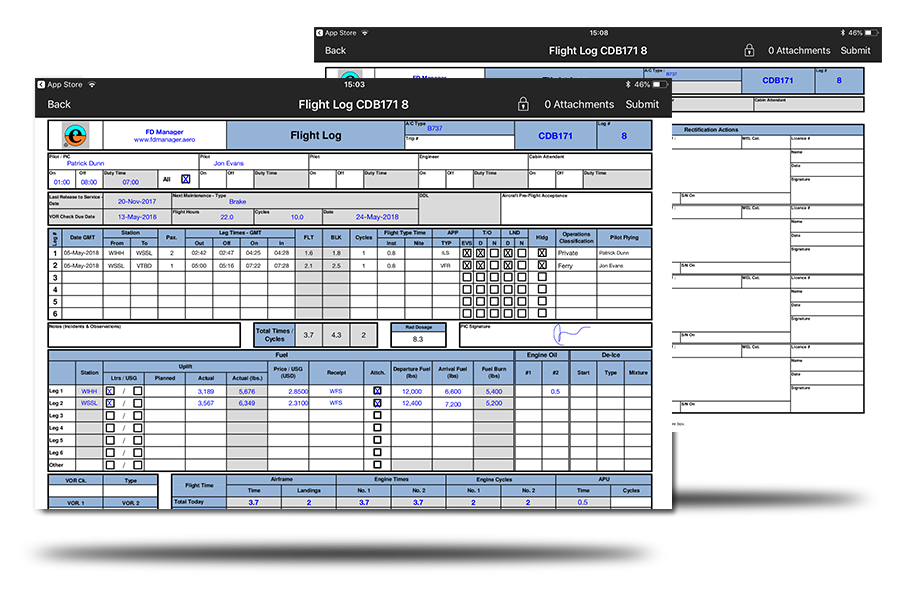Tap the PIC Signature box
Image resolution: width=913 pixels, height=613 pixels.
click(555, 335)
